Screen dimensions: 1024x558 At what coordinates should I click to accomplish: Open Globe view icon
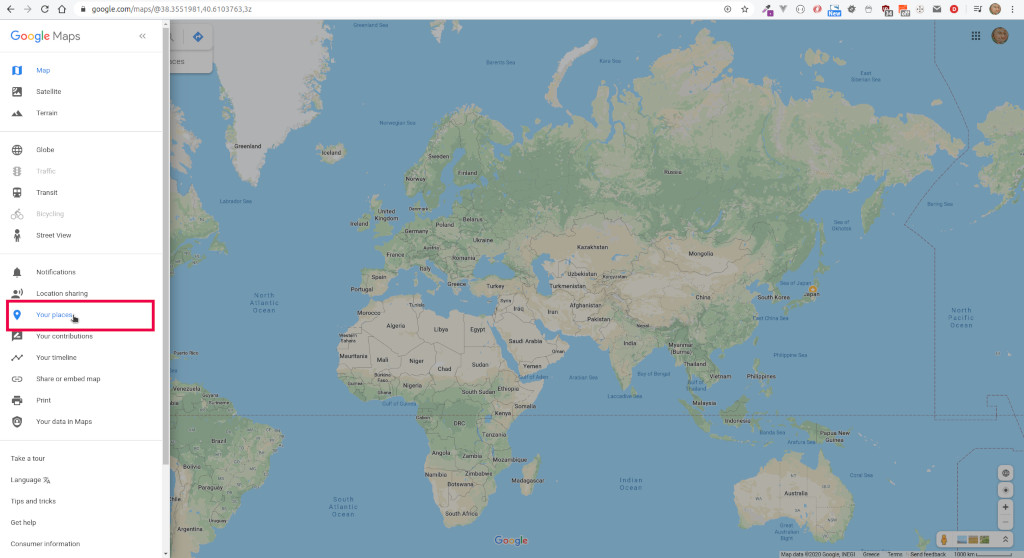[x=17, y=150]
